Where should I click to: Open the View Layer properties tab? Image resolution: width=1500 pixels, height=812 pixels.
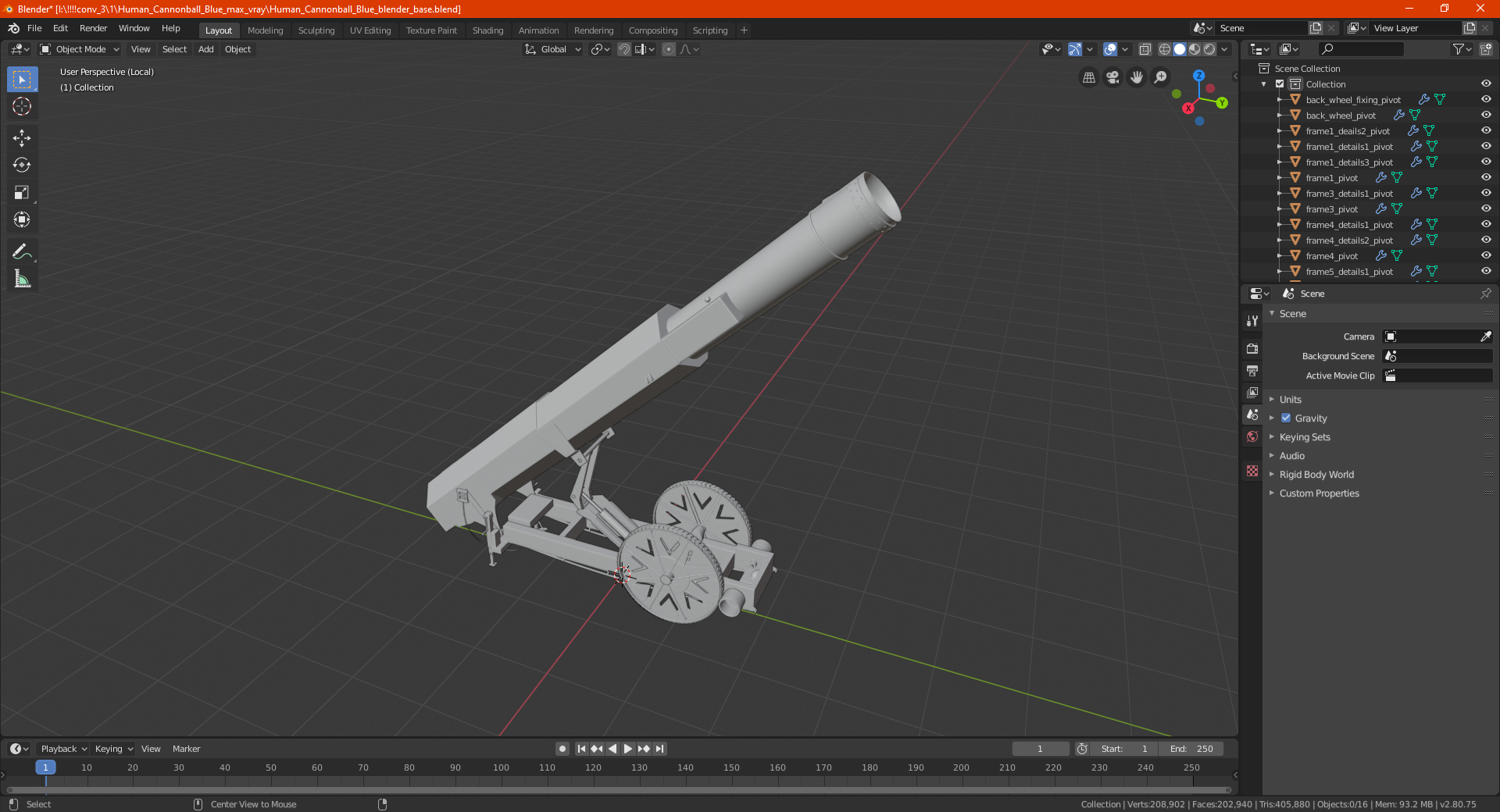(1252, 392)
